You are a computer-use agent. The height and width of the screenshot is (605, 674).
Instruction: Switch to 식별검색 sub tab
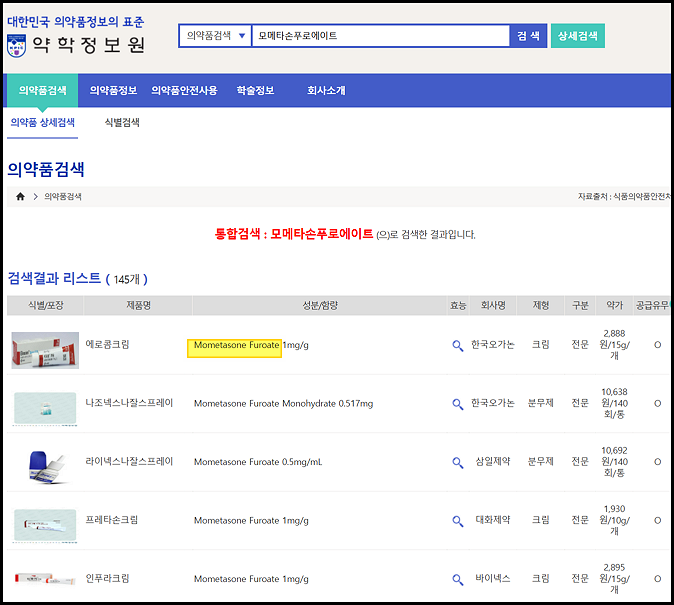click(122, 123)
